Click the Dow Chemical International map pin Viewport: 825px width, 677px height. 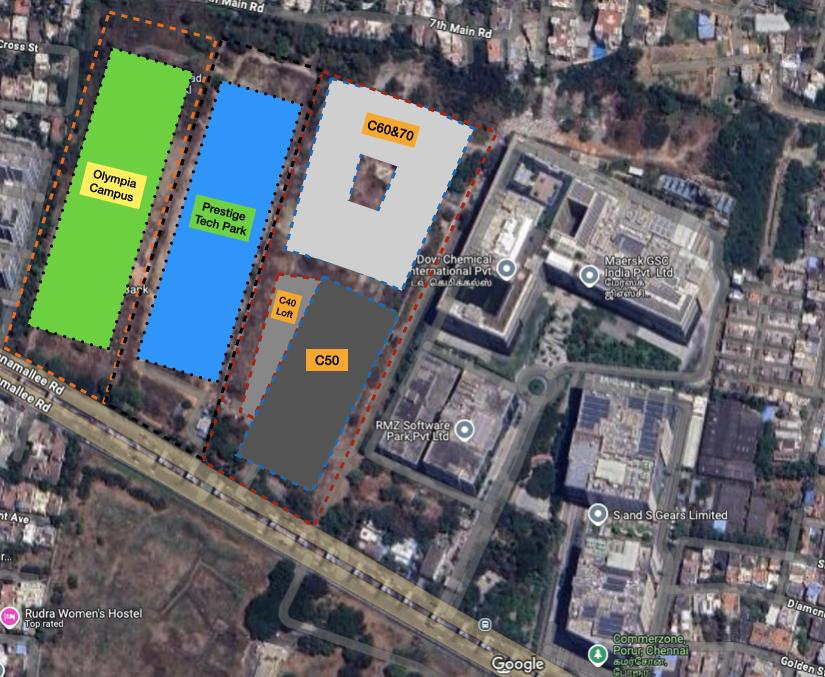(507, 269)
